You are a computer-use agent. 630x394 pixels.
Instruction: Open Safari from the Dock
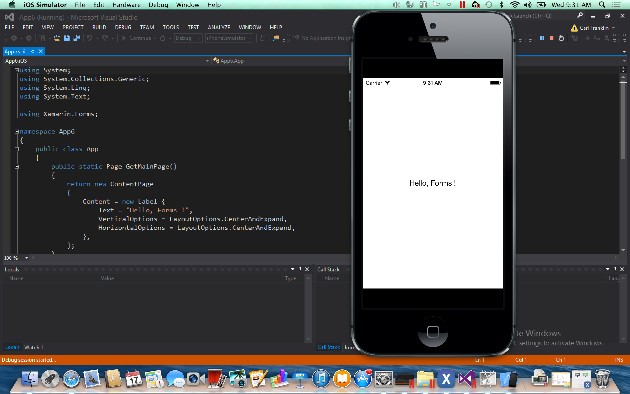pyautogui.click(x=71, y=379)
